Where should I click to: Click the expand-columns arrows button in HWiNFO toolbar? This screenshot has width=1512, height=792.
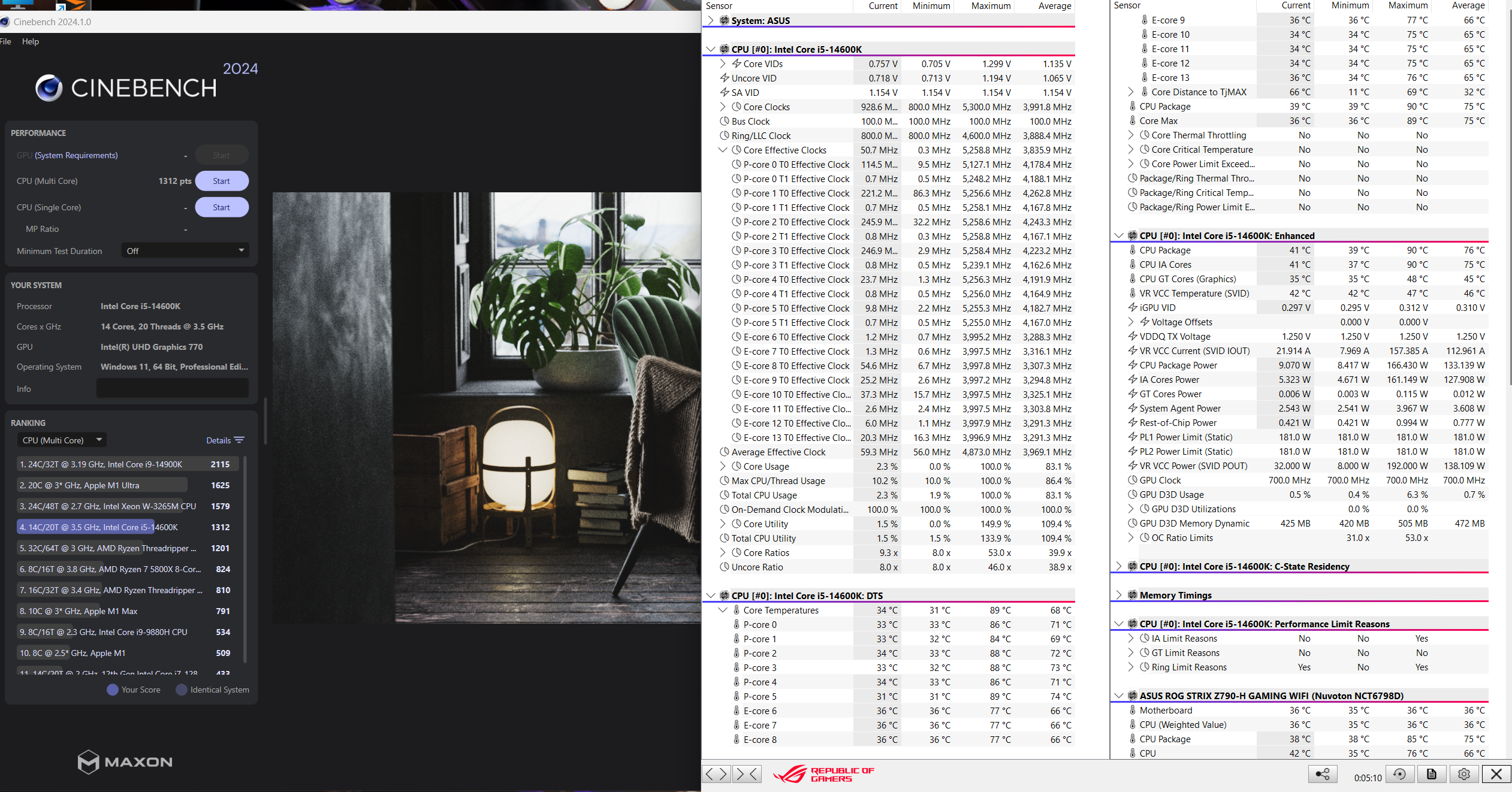coord(717,774)
